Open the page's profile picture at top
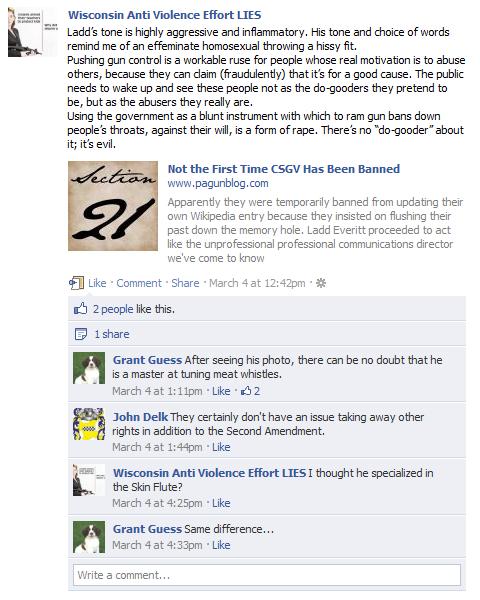Screen dimensions: 480x600 coord(33,32)
